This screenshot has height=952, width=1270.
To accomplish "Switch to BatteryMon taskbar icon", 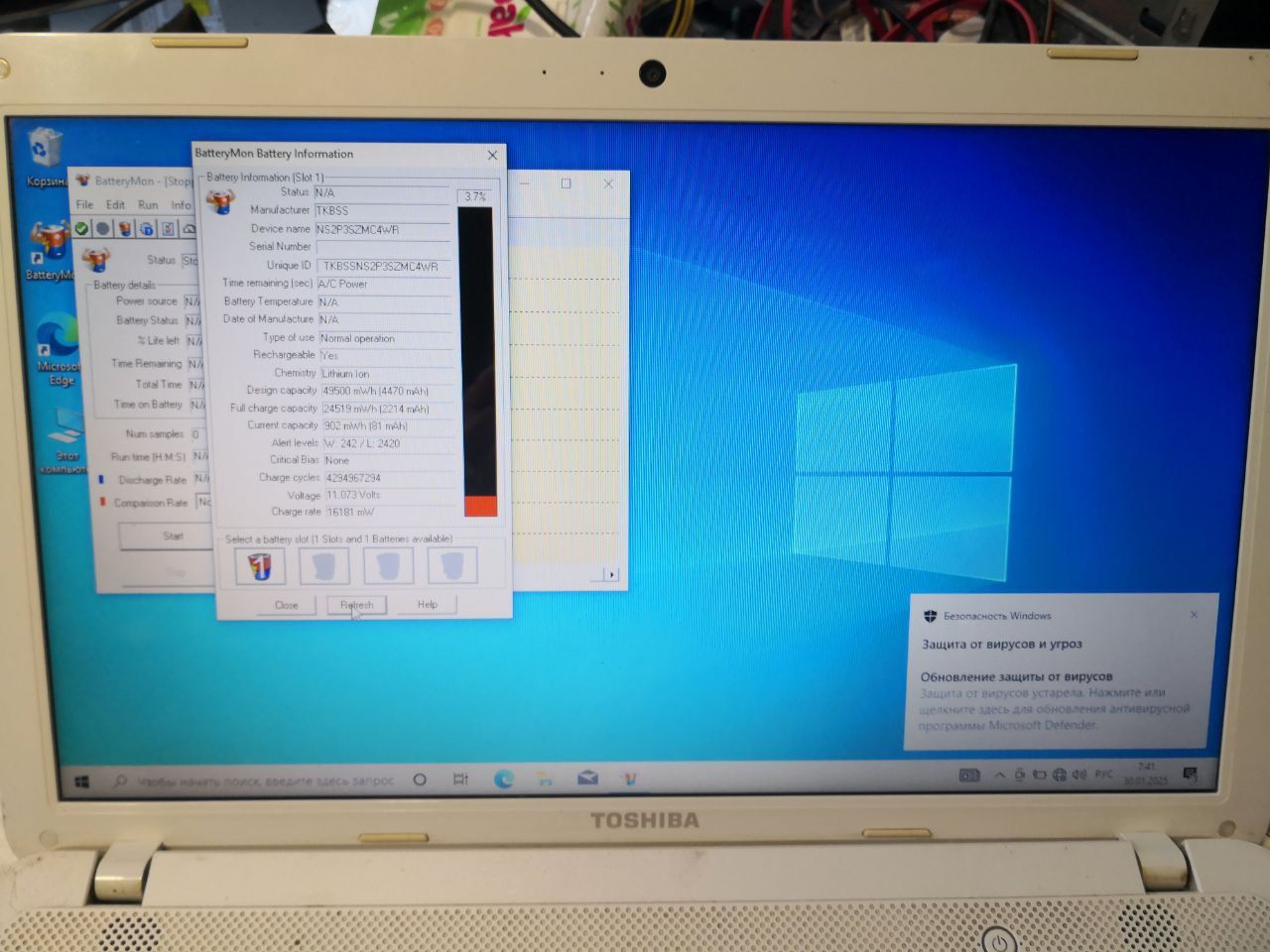I will (x=629, y=778).
